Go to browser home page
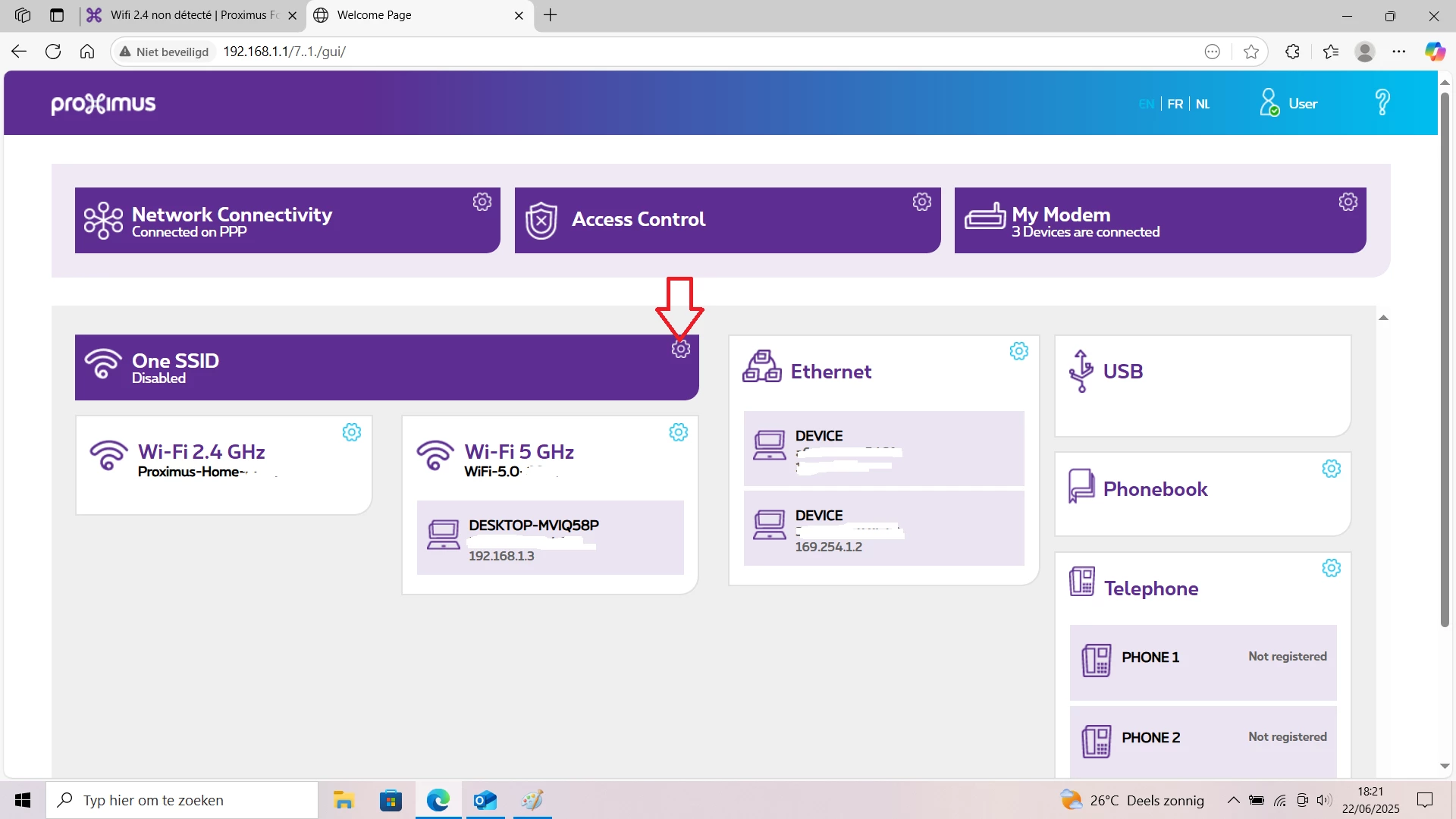The height and width of the screenshot is (819, 1456). point(87,52)
